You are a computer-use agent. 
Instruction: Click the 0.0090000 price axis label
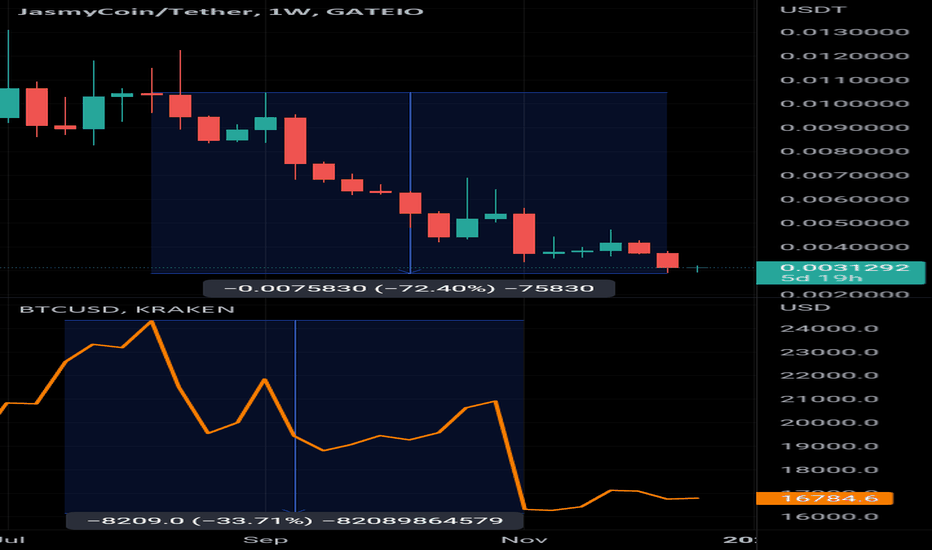click(x=845, y=127)
